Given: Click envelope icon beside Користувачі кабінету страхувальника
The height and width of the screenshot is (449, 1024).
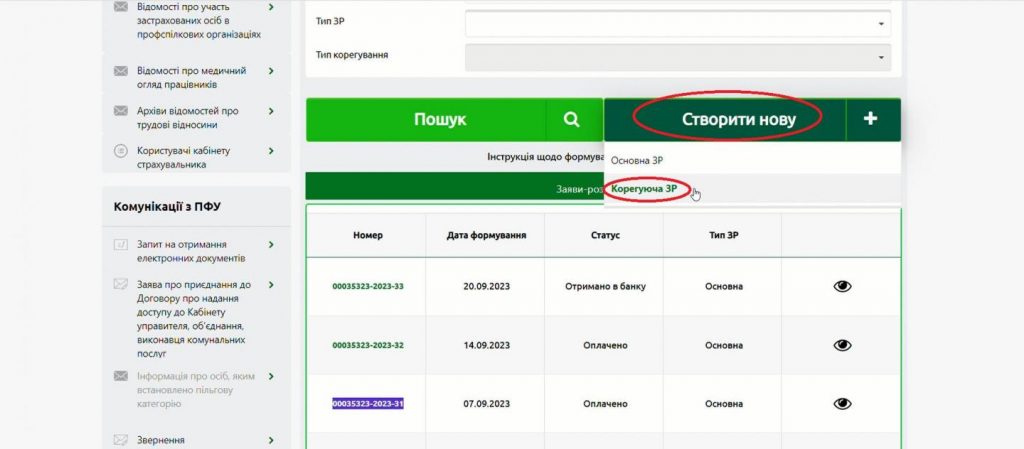Looking at the screenshot, I should click(121, 151).
